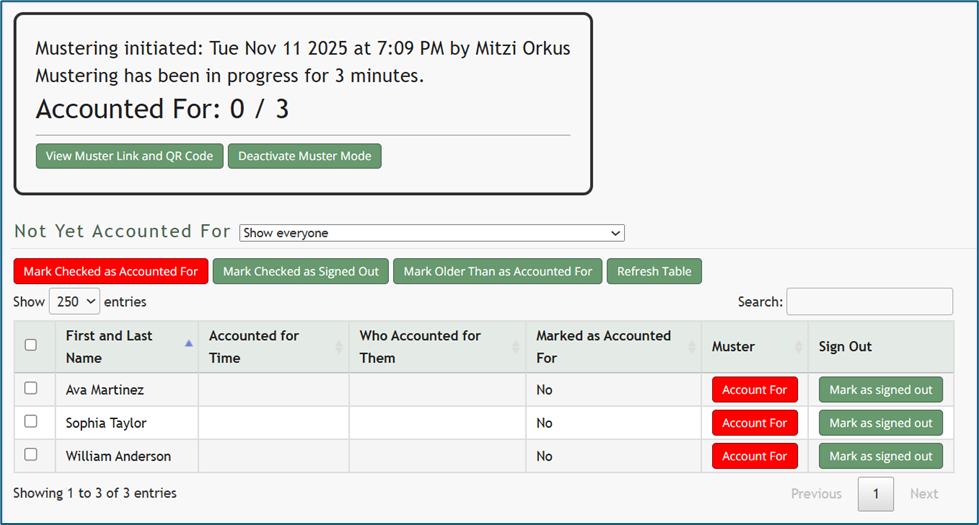Open the Show everyone filter dropdown
Image resolution: width=979 pixels, height=525 pixels.
click(431, 233)
